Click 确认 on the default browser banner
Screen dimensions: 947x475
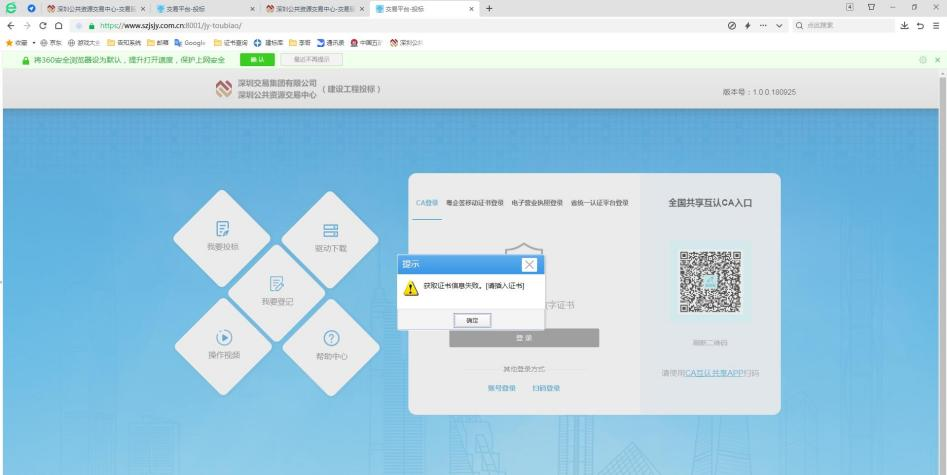tap(256, 60)
